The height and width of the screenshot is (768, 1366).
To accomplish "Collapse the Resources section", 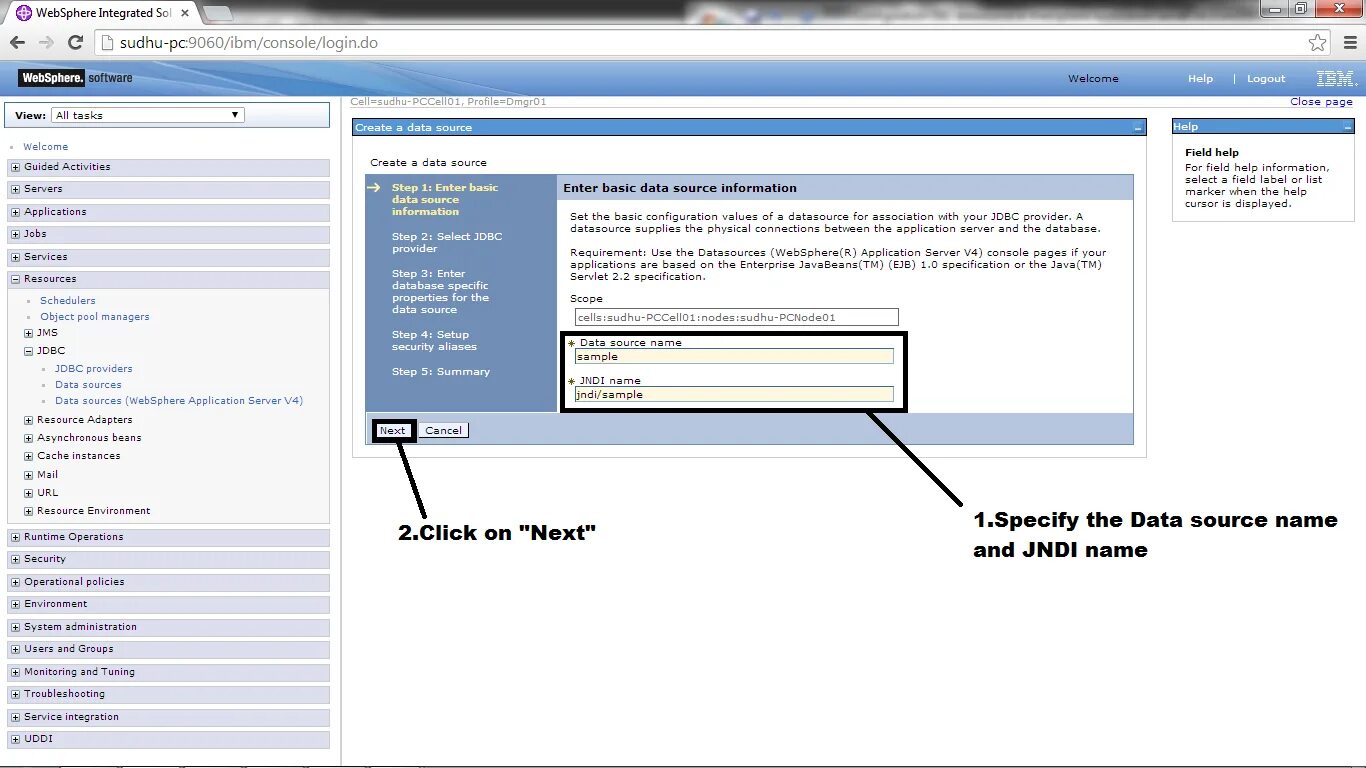I will coord(15,279).
